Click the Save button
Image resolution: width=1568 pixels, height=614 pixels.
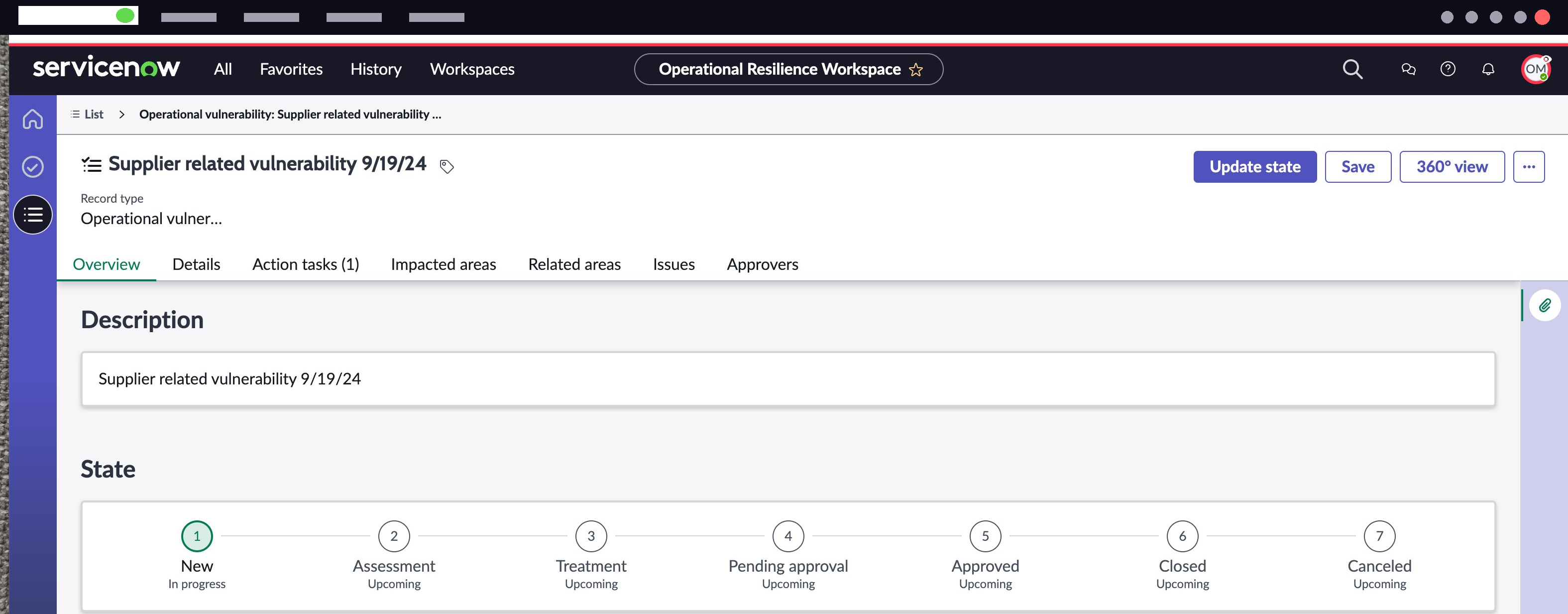1358,167
